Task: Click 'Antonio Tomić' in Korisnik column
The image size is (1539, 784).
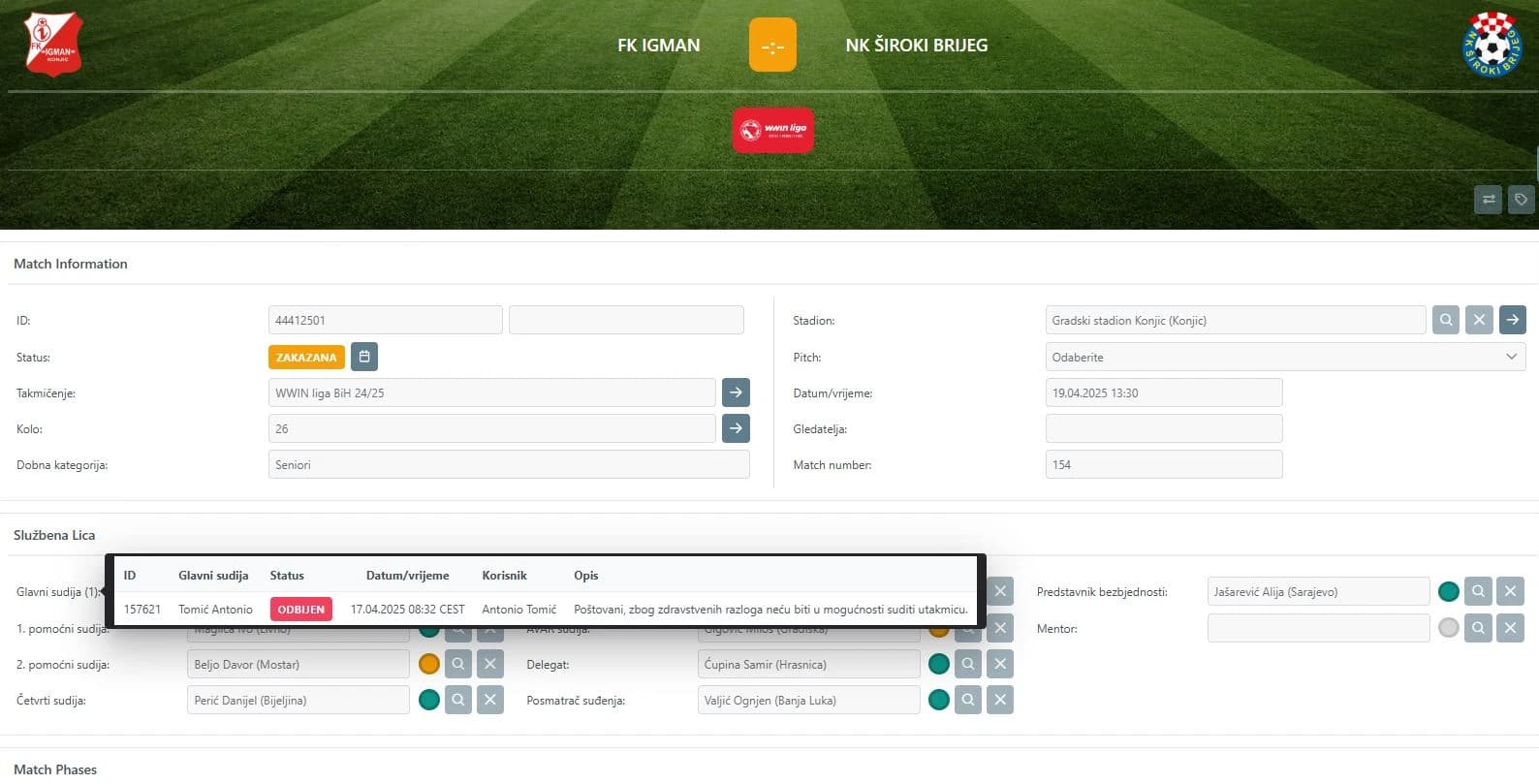Action: 519,610
